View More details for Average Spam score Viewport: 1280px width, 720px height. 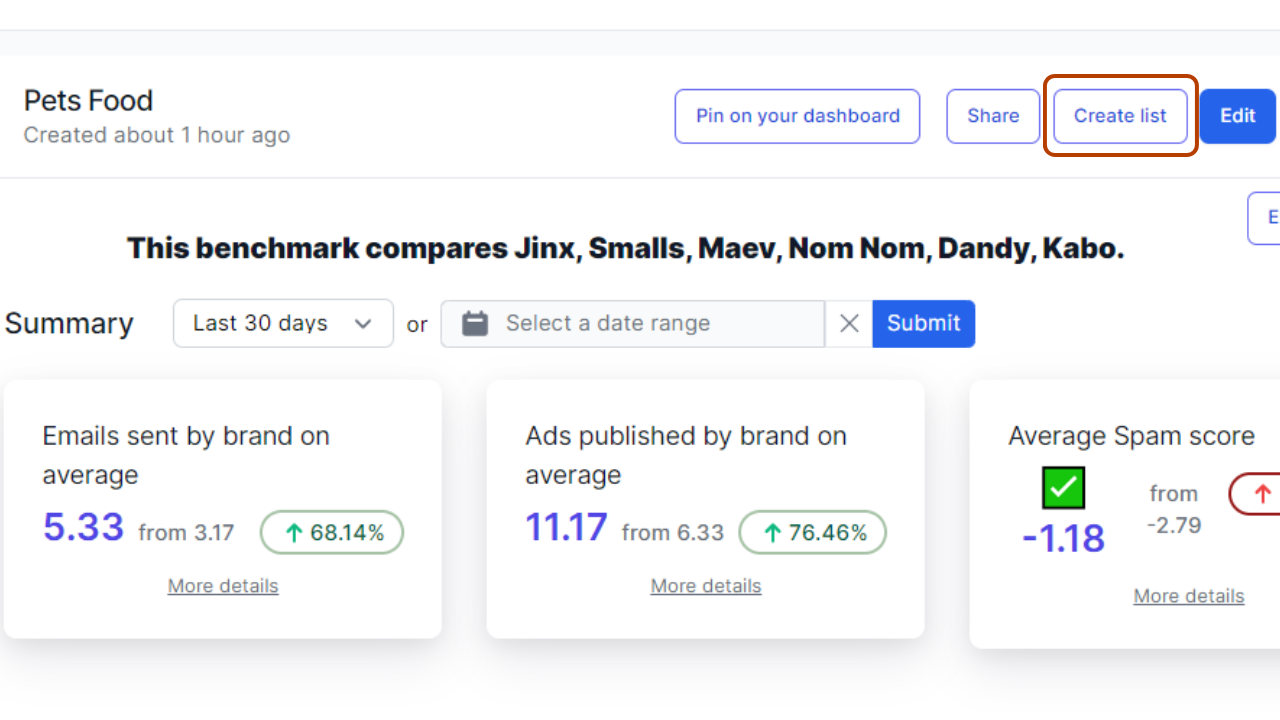(1189, 596)
